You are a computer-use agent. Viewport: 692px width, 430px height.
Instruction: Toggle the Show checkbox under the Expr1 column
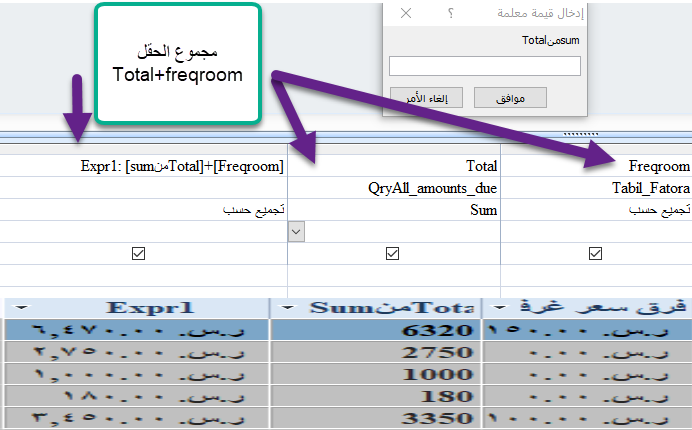138,254
